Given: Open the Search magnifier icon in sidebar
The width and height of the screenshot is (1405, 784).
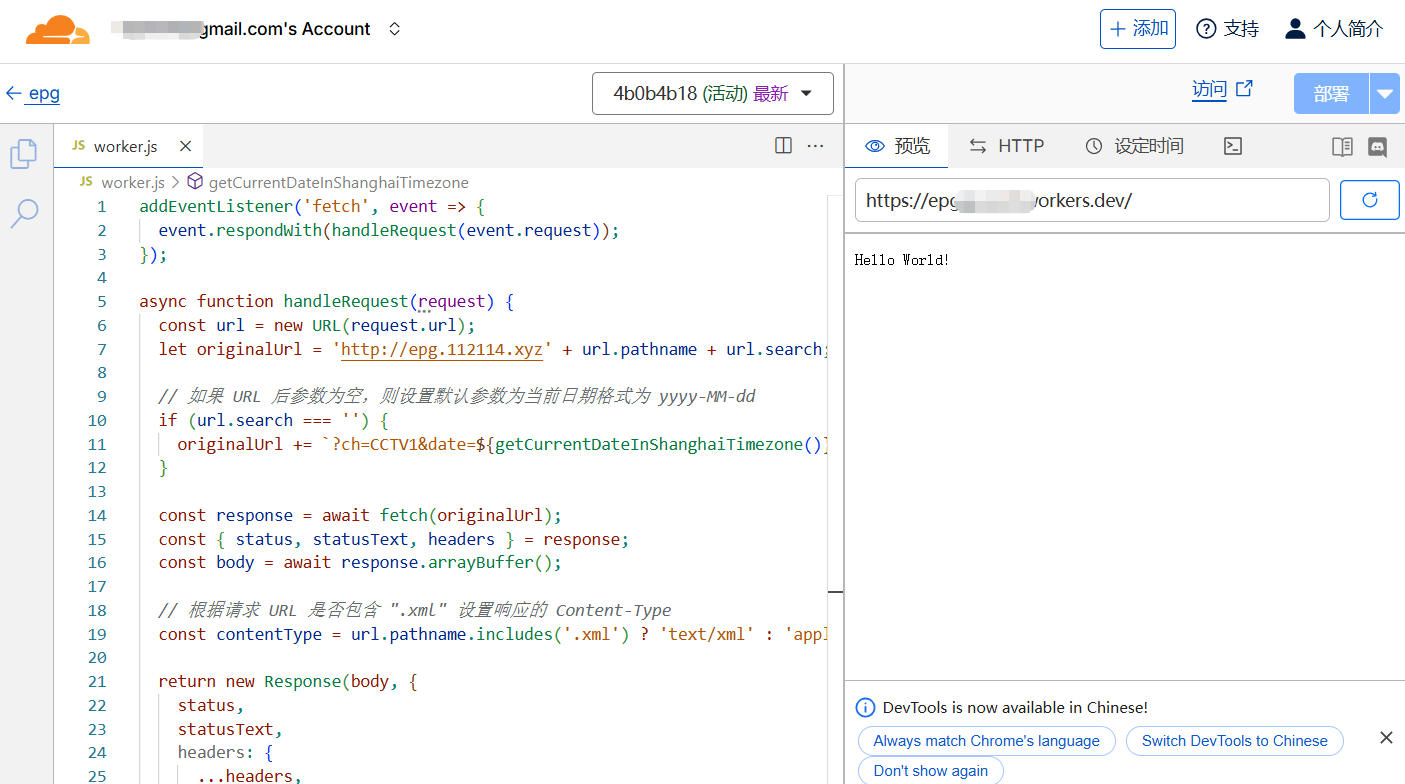Looking at the screenshot, I should tap(24, 212).
